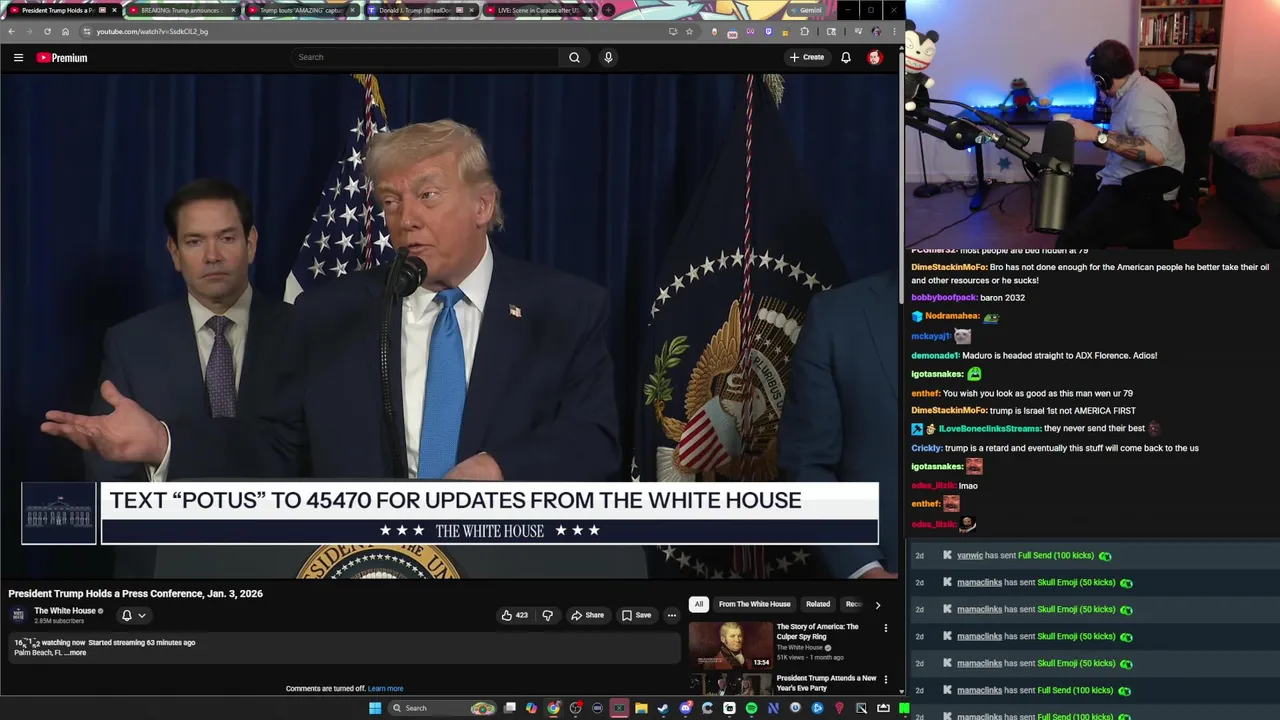The height and width of the screenshot is (720, 1280).
Task: Click the YouTube search magnifier button
Action: [574, 57]
